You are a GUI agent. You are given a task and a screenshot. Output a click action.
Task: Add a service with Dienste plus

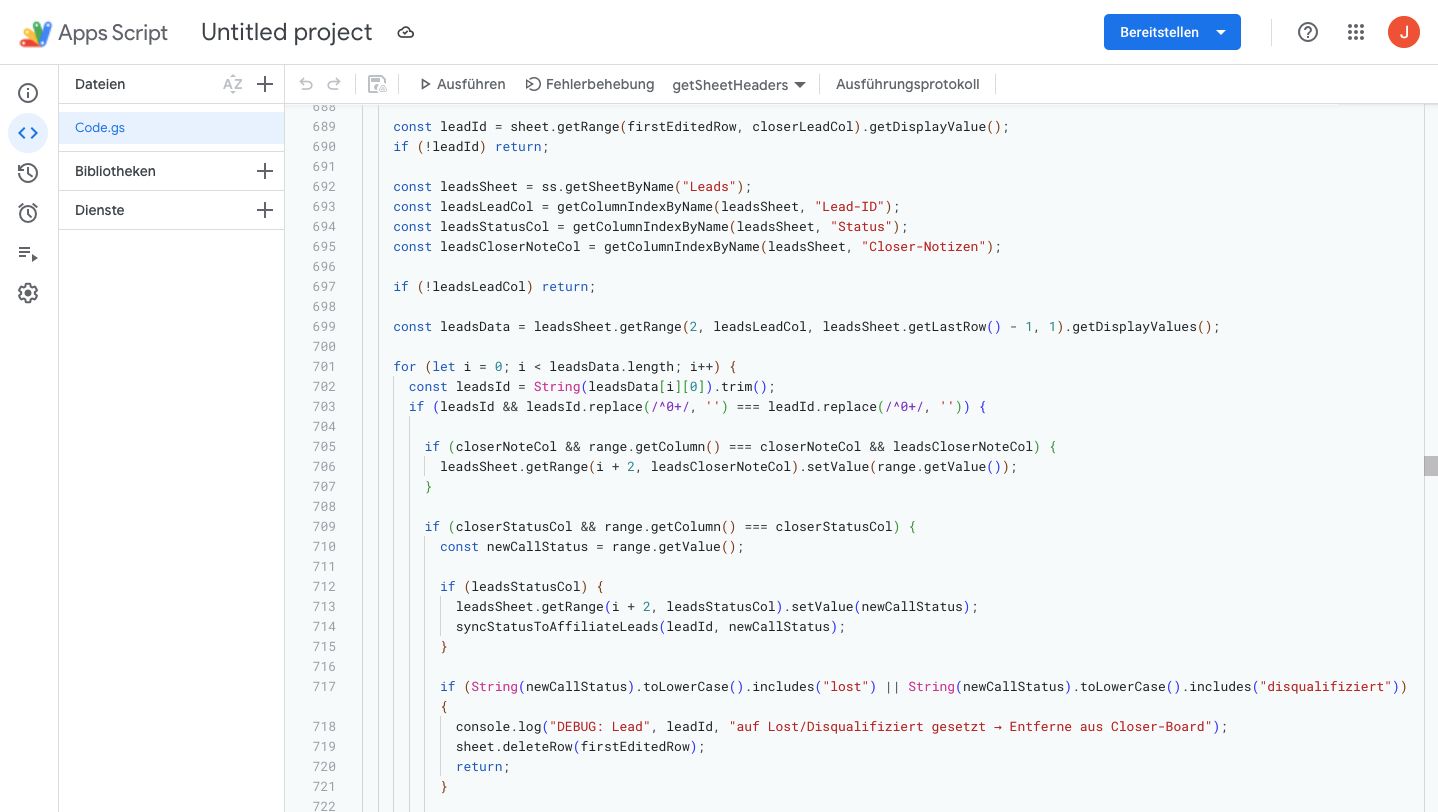[x=265, y=210]
